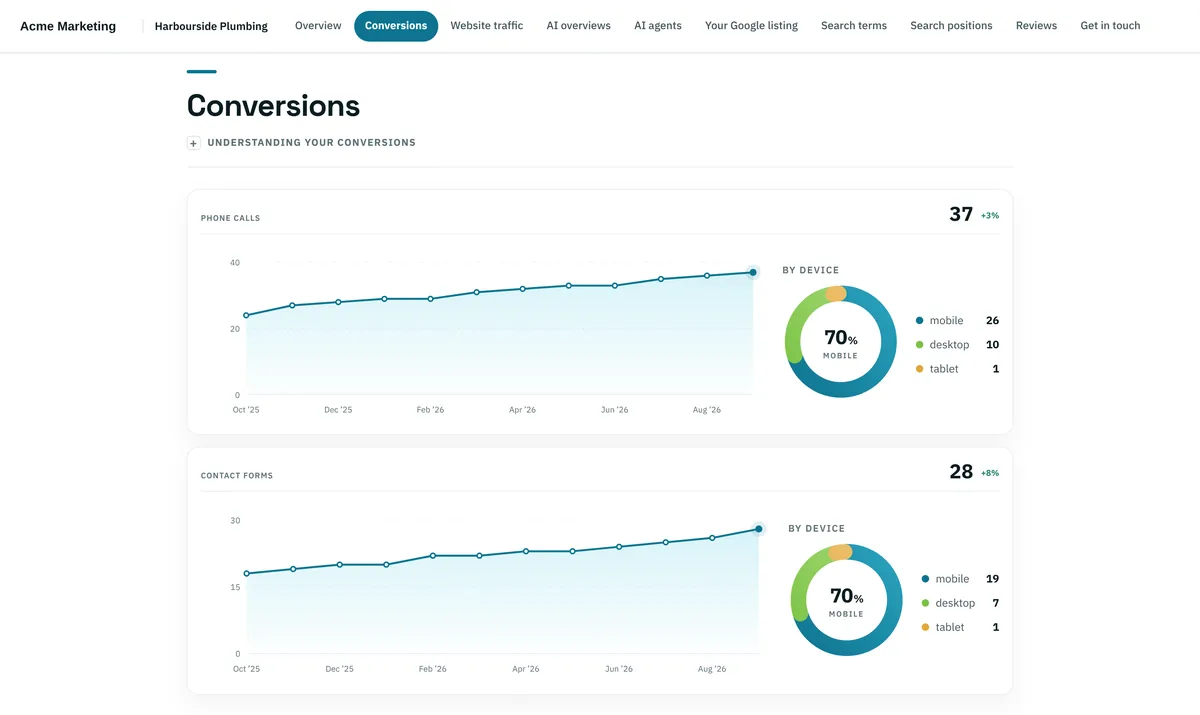Open Get in touch page
Image resolution: width=1200 pixels, height=715 pixels.
1110,26
